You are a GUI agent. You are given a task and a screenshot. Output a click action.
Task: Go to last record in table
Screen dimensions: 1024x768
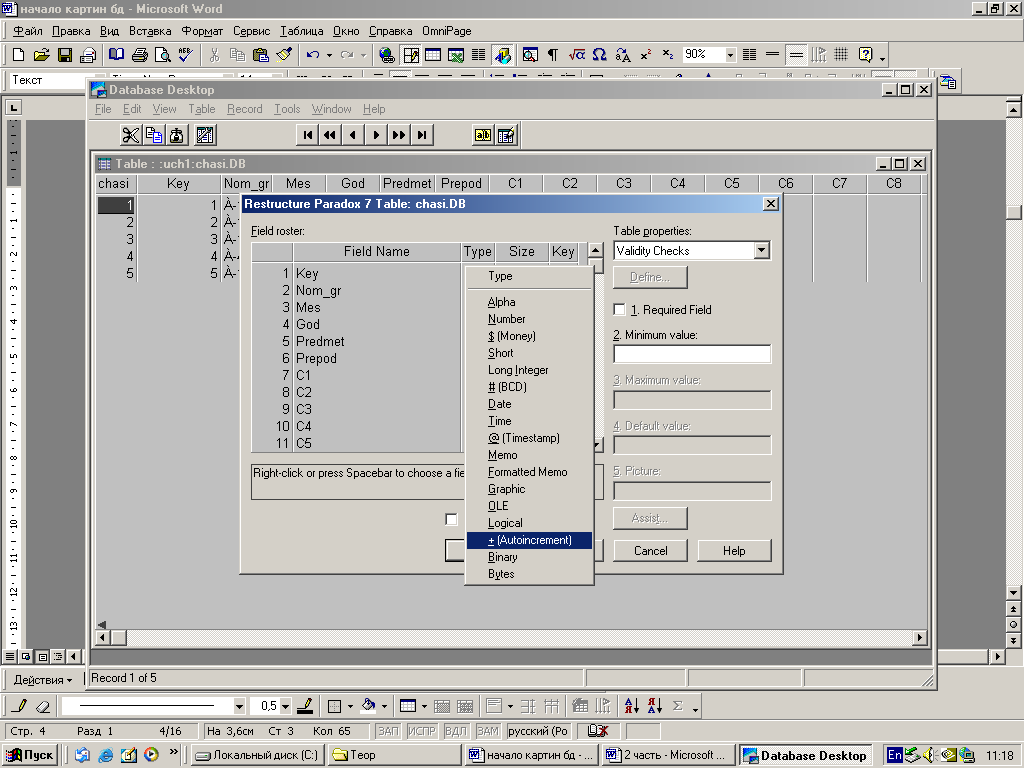[x=422, y=135]
